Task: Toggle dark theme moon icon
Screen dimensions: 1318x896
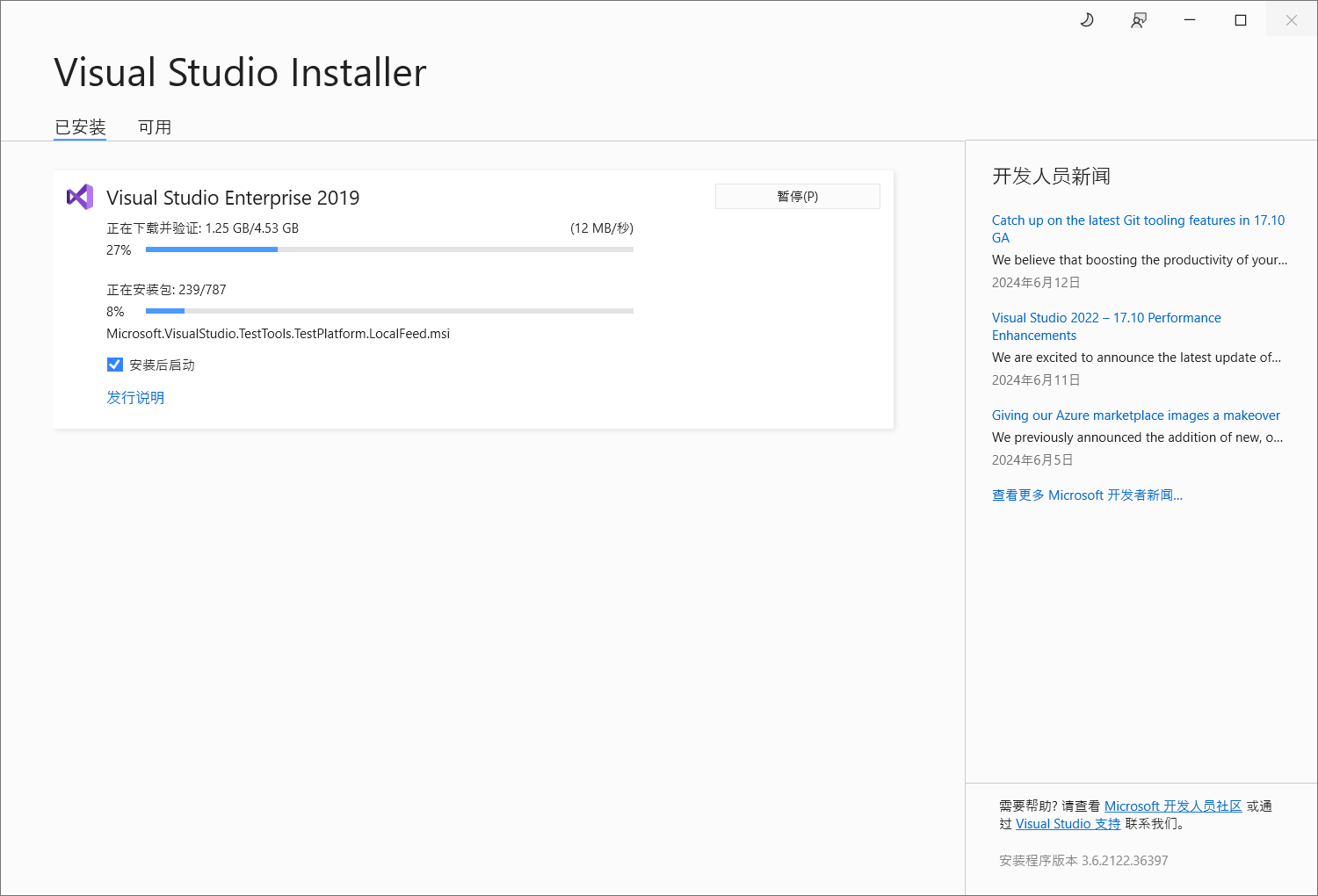Action: [x=1087, y=20]
